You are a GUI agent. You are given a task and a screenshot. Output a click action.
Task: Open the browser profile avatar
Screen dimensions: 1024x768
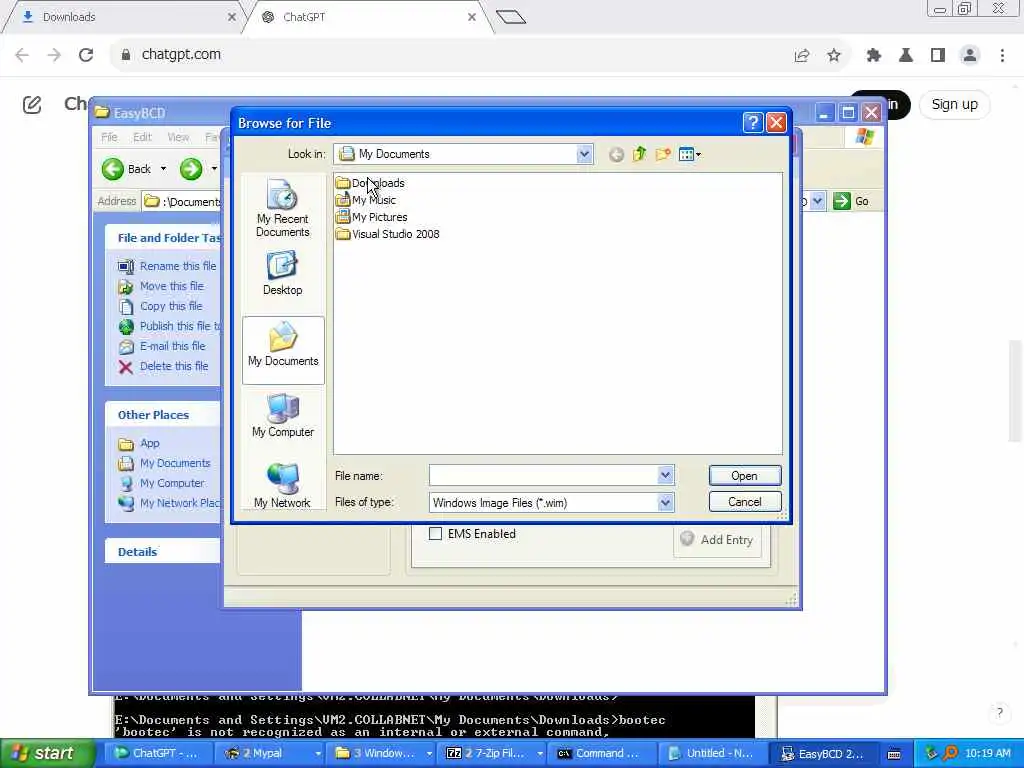pos(970,56)
